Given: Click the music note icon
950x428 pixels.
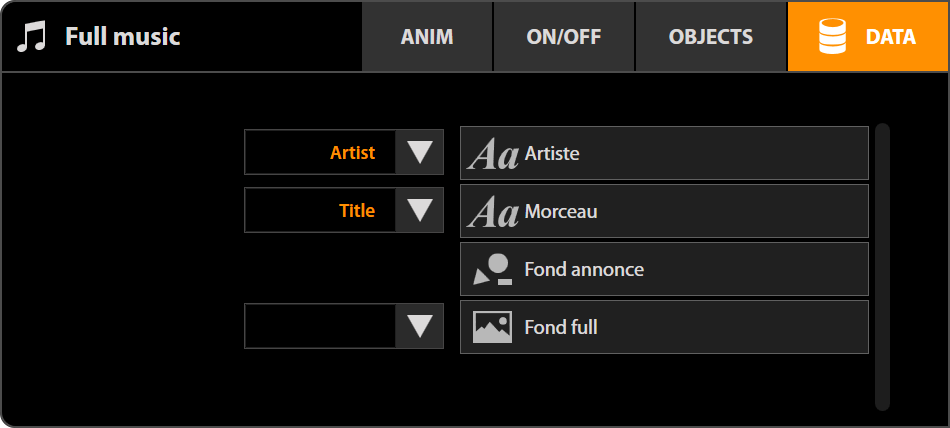Looking at the screenshot, I should click(32, 37).
